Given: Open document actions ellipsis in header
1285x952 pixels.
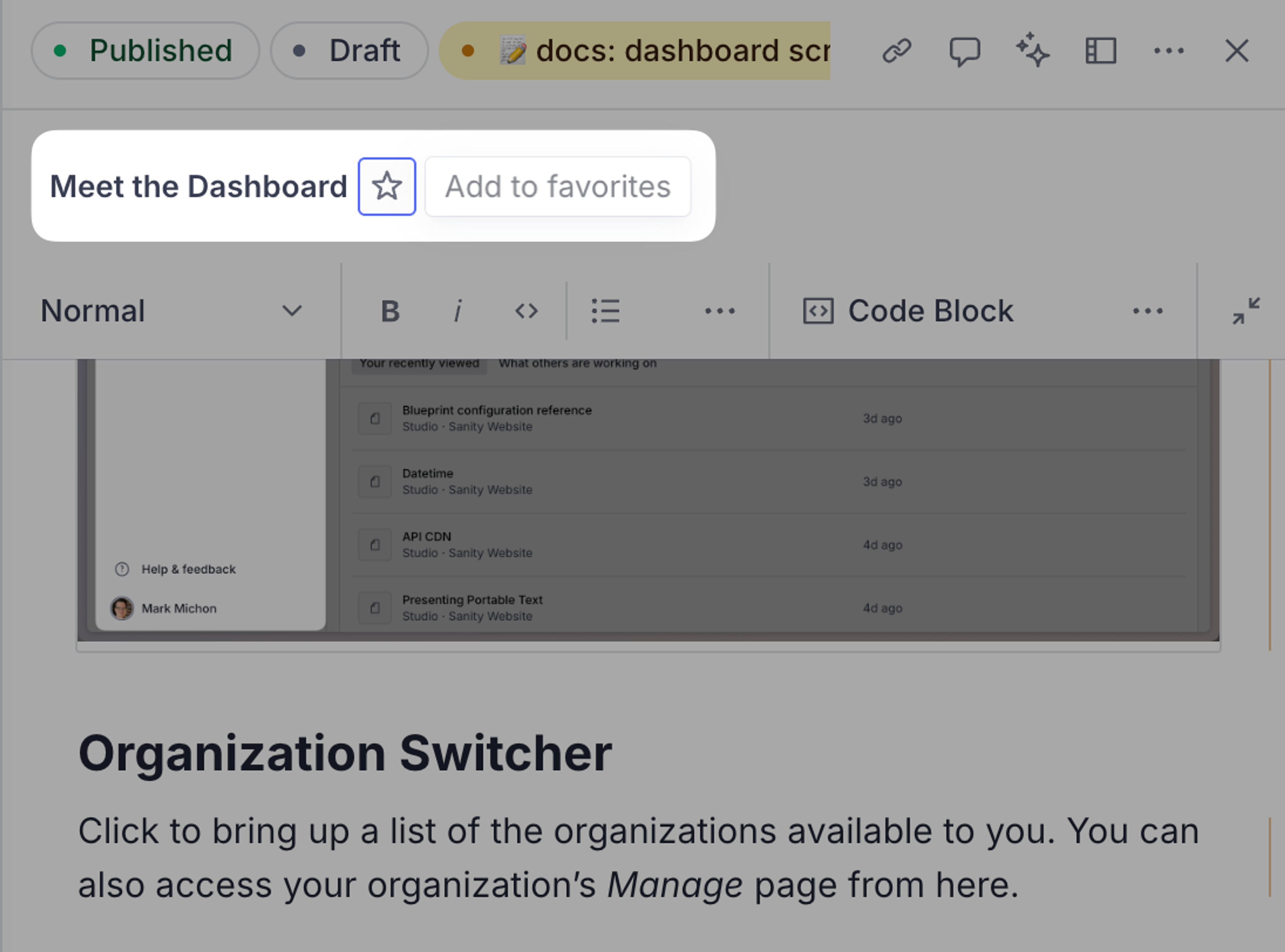Looking at the screenshot, I should tap(1169, 51).
